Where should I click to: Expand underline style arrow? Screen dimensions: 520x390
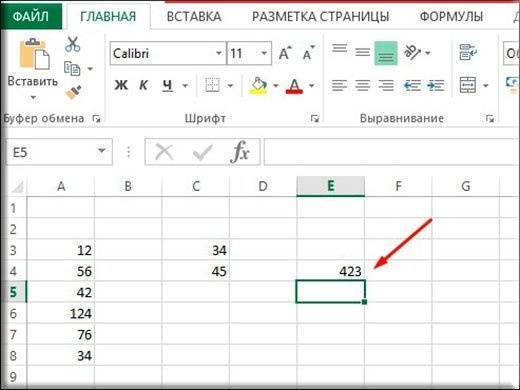click(185, 86)
